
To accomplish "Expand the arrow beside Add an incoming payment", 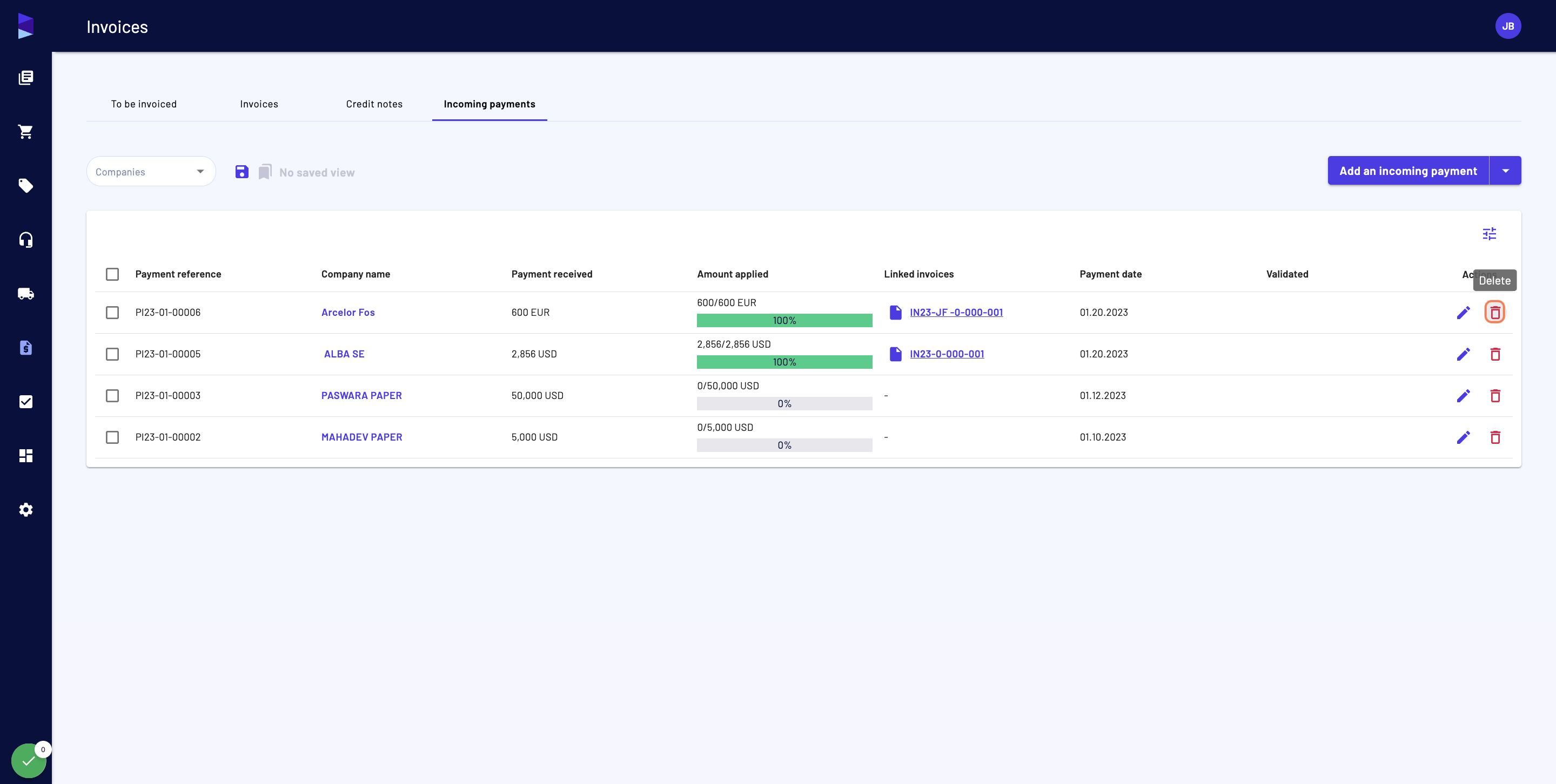I will (1505, 171).
